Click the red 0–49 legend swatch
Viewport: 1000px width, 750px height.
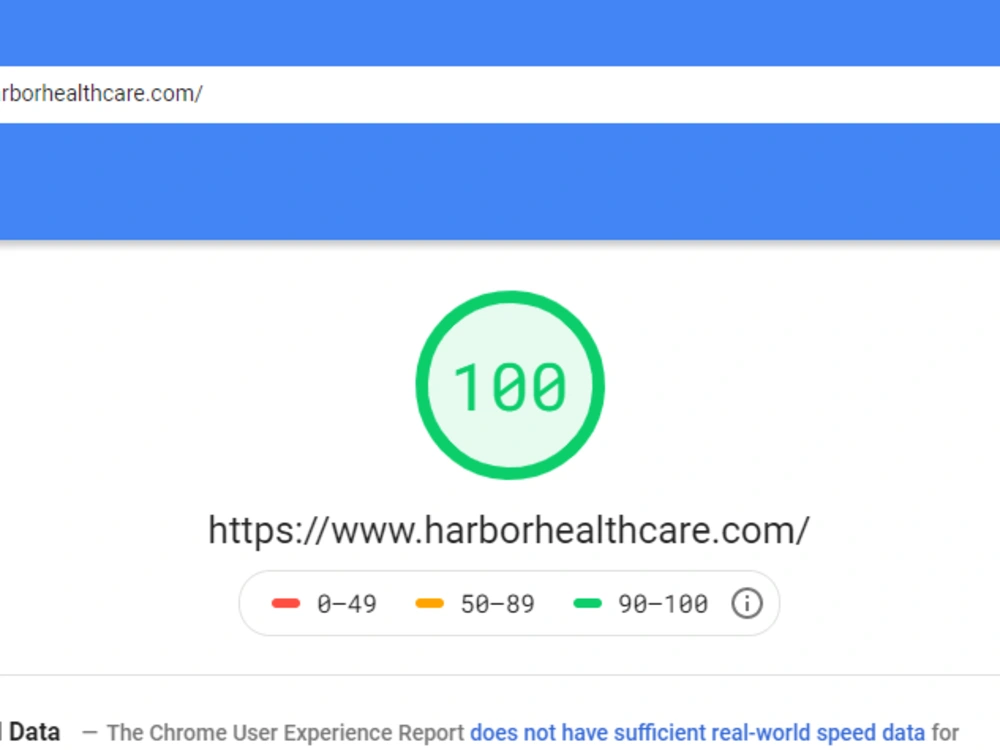(286, 603)
